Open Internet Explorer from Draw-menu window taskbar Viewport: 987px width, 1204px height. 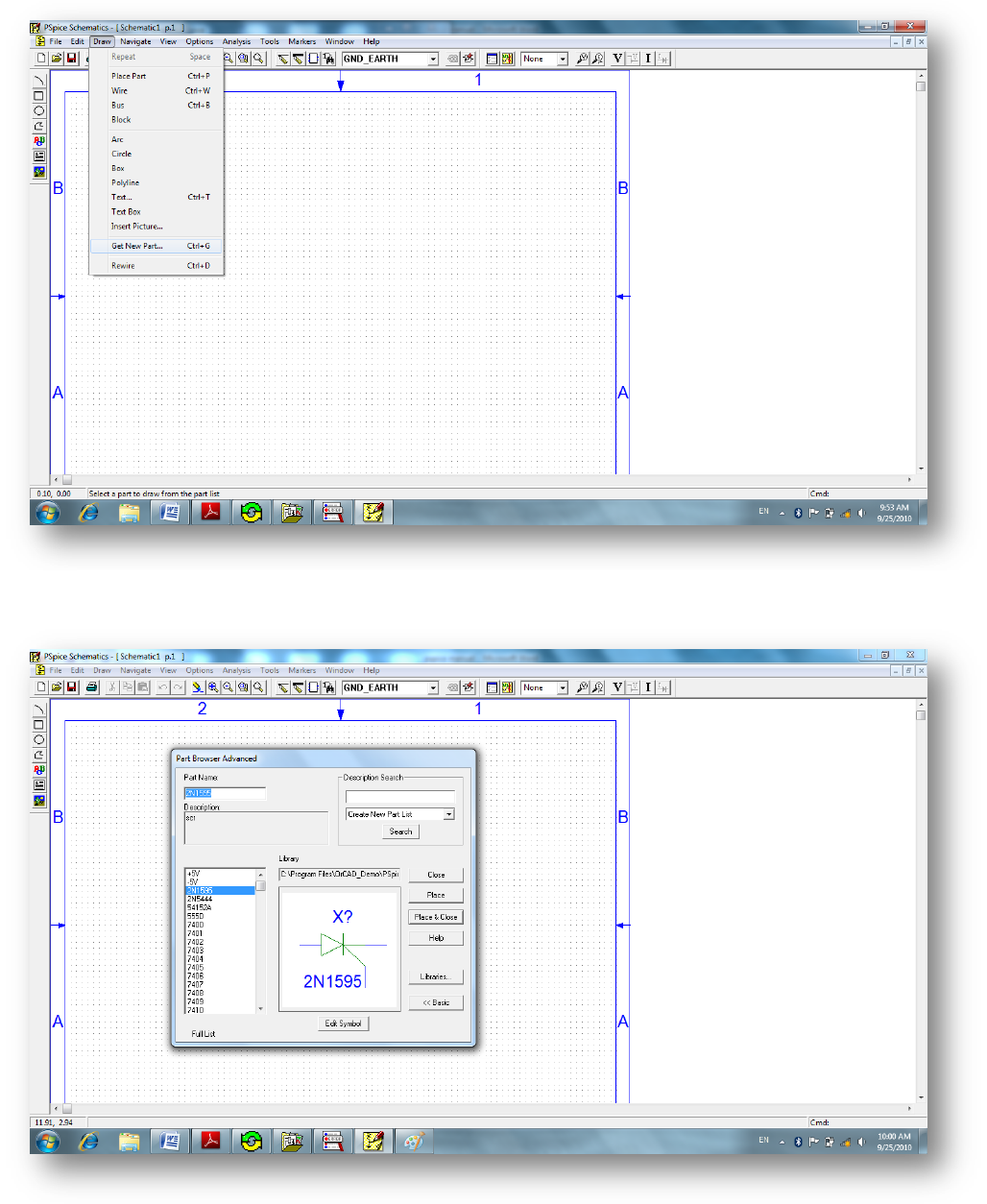[x=88, y=513]
